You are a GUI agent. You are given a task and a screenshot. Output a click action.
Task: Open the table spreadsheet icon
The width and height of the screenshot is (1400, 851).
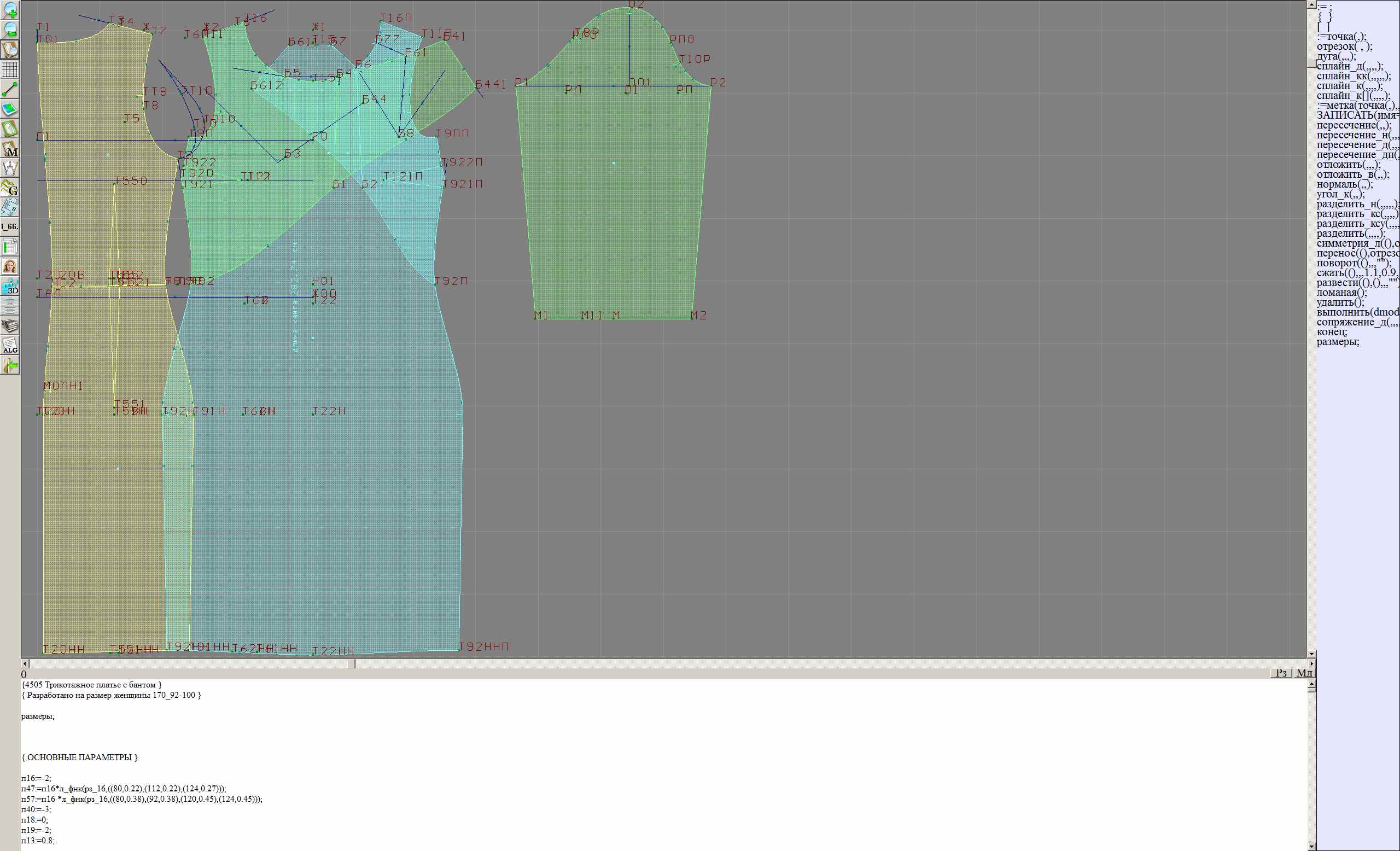[x=10, y=247]
